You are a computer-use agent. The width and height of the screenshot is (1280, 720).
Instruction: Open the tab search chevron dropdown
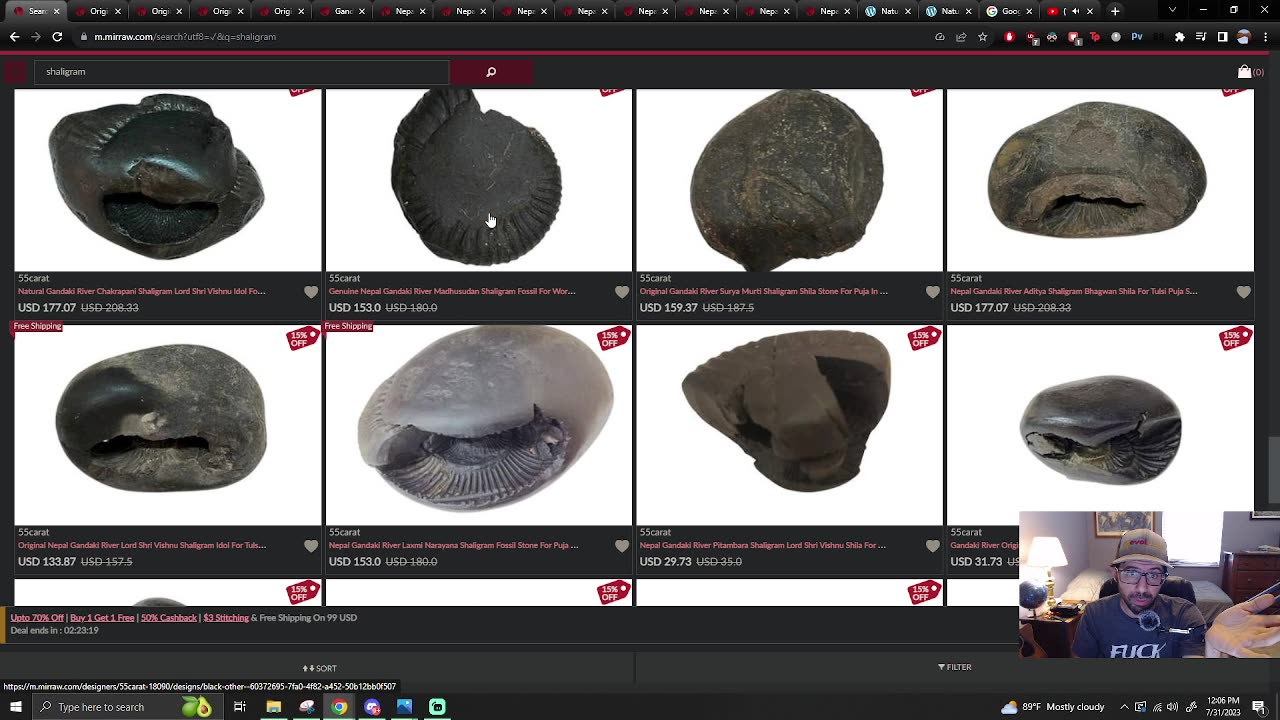tap(1172, 11)
